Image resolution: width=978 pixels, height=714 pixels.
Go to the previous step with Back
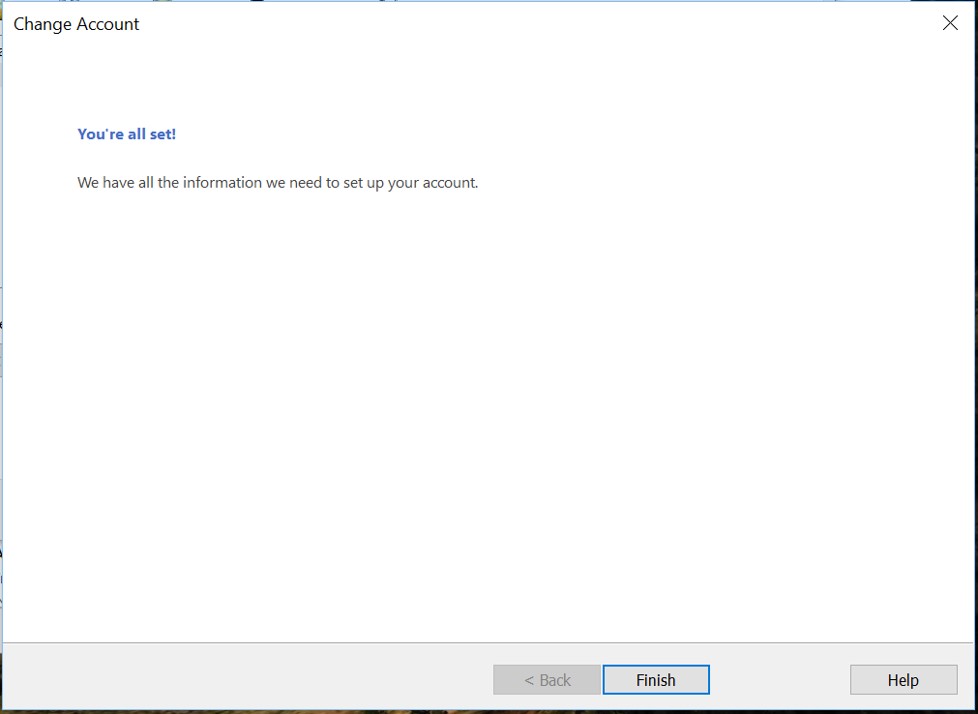pyautogui.click(x=546, y=680)
